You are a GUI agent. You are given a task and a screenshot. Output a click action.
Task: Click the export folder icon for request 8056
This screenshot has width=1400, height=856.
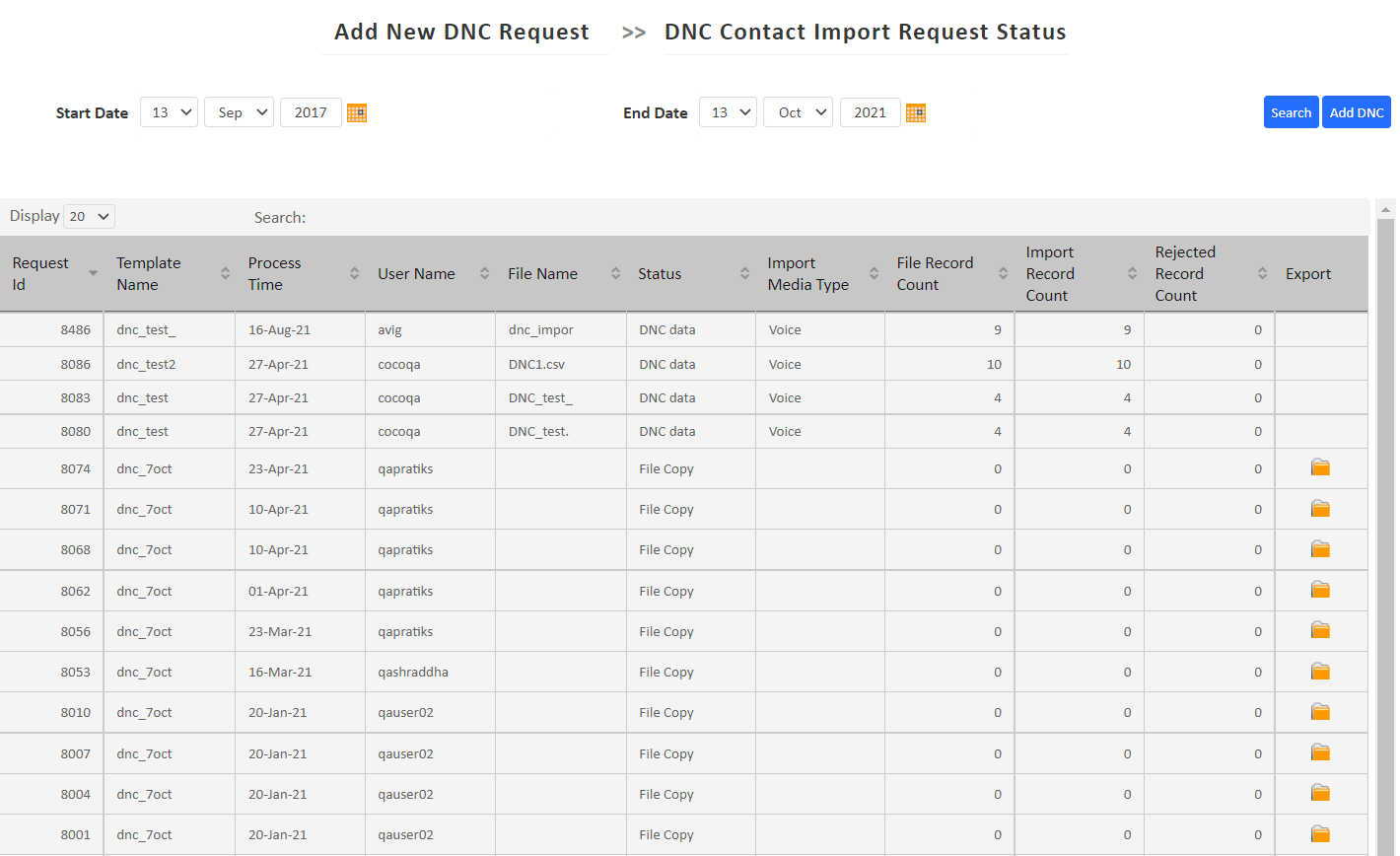tap(1320, 629)
